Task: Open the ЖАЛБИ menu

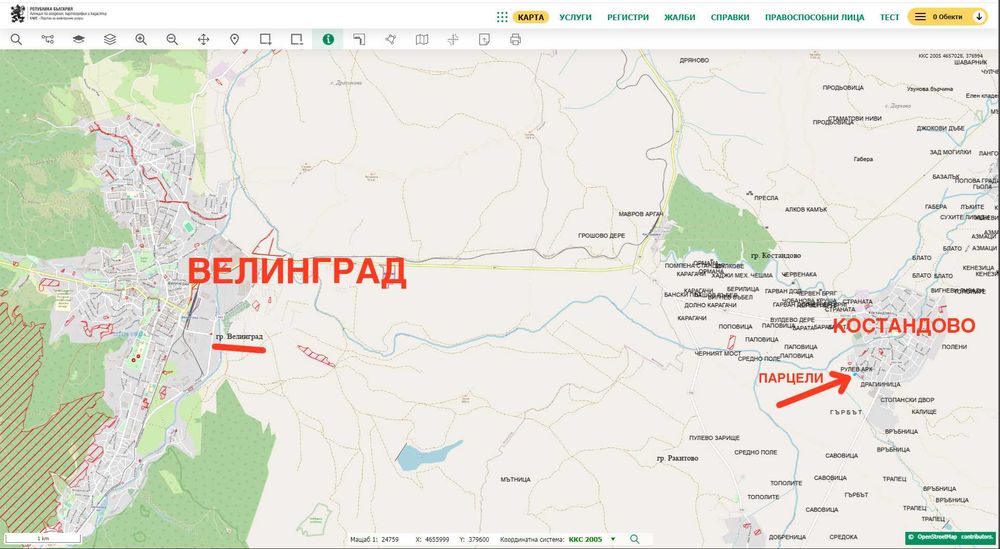Action: 680,17
